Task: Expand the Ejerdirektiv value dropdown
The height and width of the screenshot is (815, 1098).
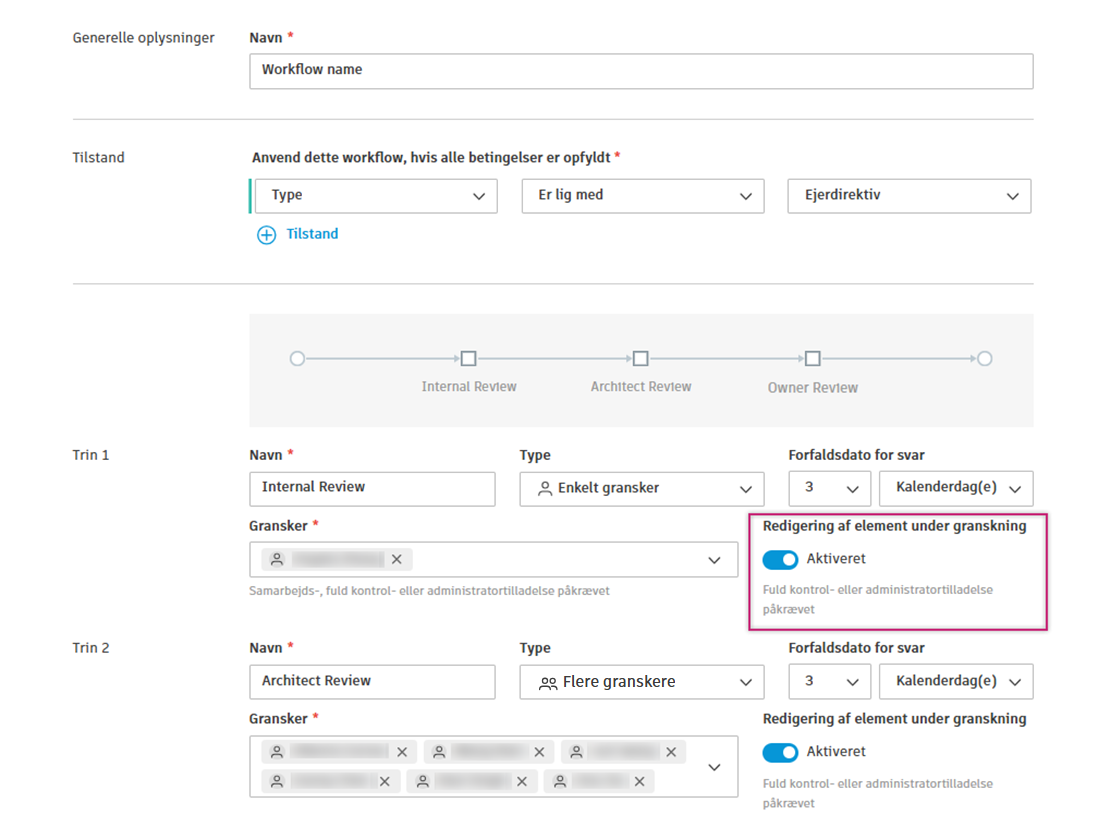Action: pos(909,196)
